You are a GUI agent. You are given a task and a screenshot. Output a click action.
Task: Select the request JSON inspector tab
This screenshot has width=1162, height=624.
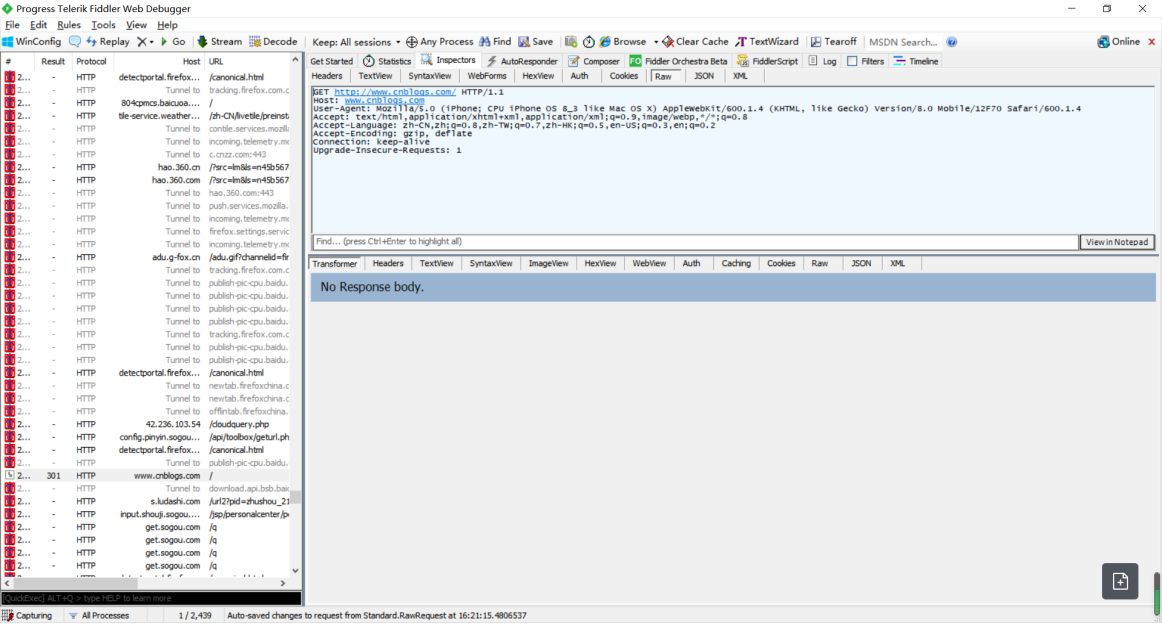703,76
